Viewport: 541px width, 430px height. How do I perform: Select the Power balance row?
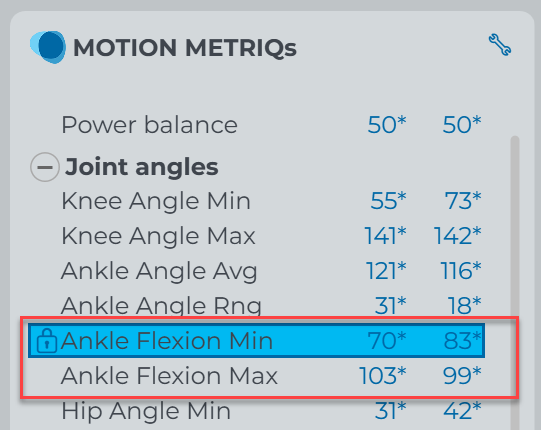271,125
